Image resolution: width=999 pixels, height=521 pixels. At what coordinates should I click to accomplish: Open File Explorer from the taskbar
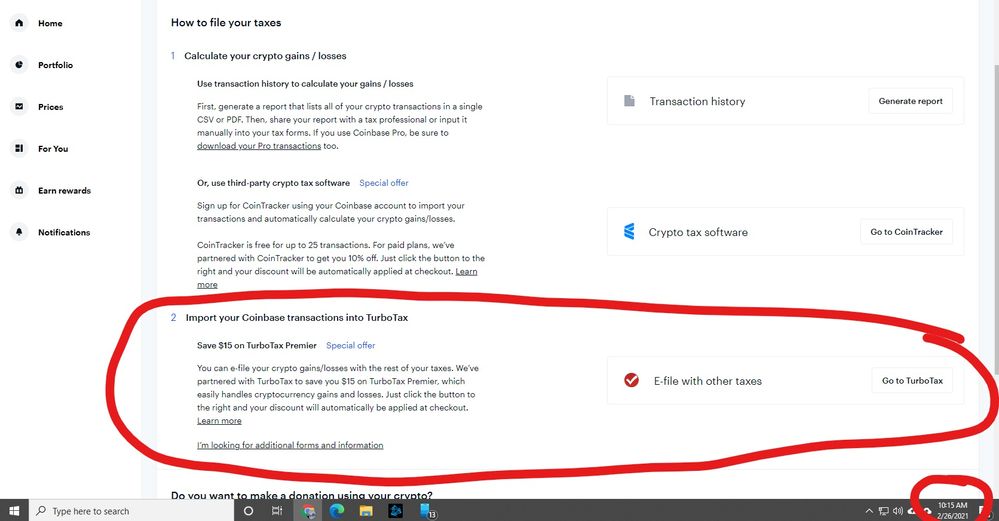(x=366, y=511)
